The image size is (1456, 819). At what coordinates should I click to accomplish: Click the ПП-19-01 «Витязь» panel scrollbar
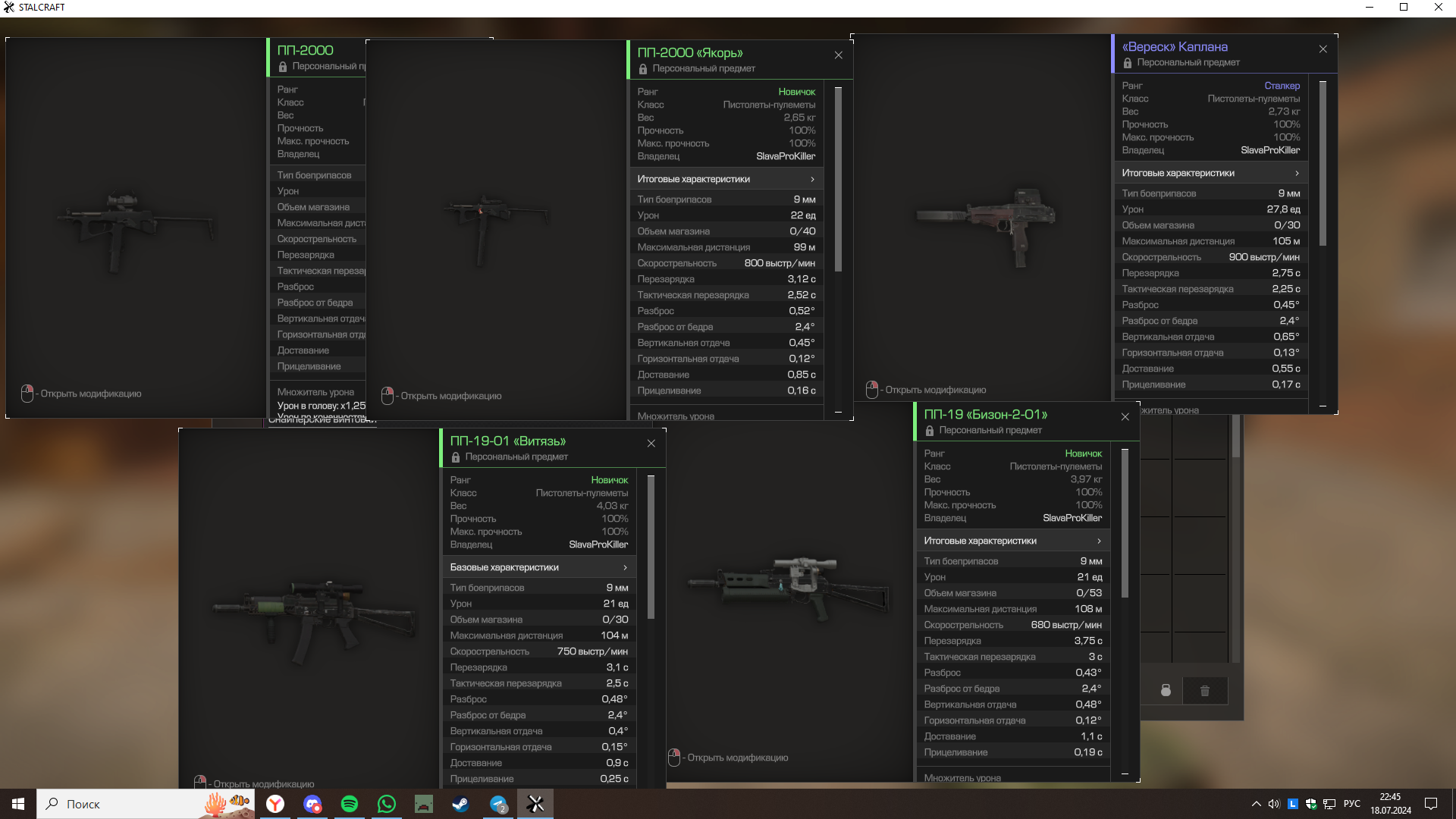coord(651,548)
